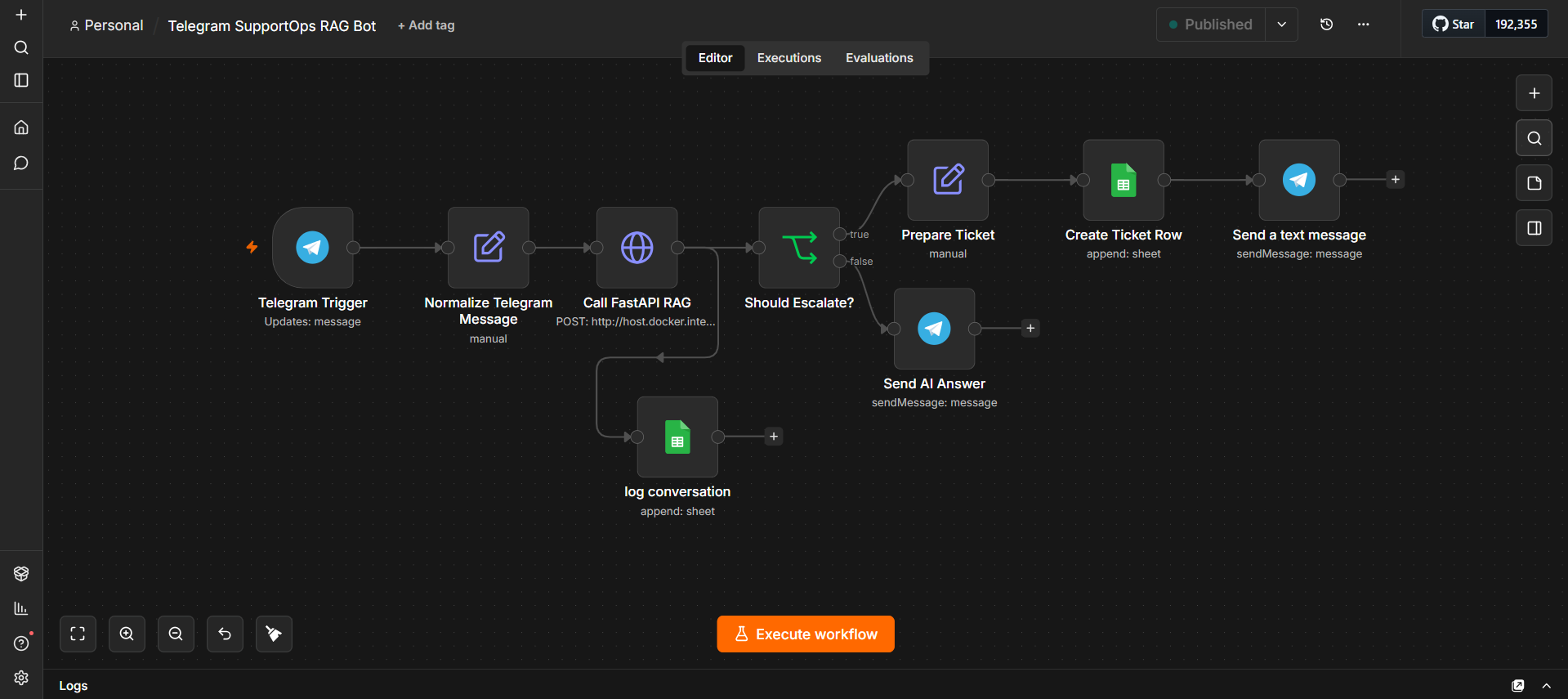This screenshot has height=699, width=1568.
Task: Click the Logs panel label
Action: (x=74, y=686)
